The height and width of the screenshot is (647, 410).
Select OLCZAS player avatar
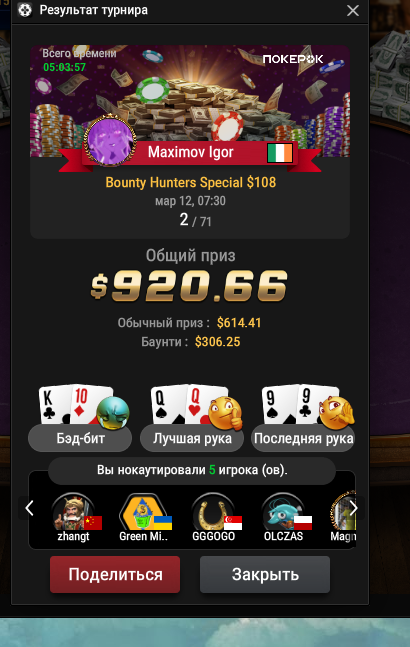click(x=283, y=512)
